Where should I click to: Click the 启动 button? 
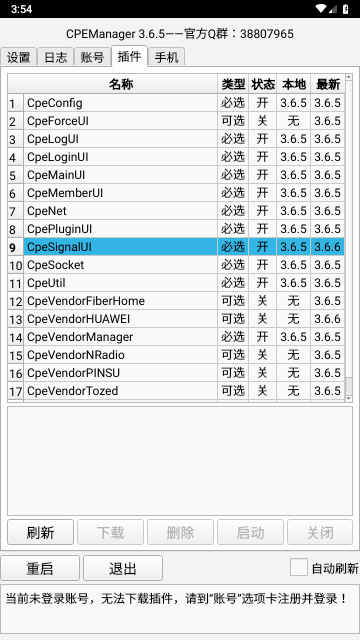click(250, 532)
